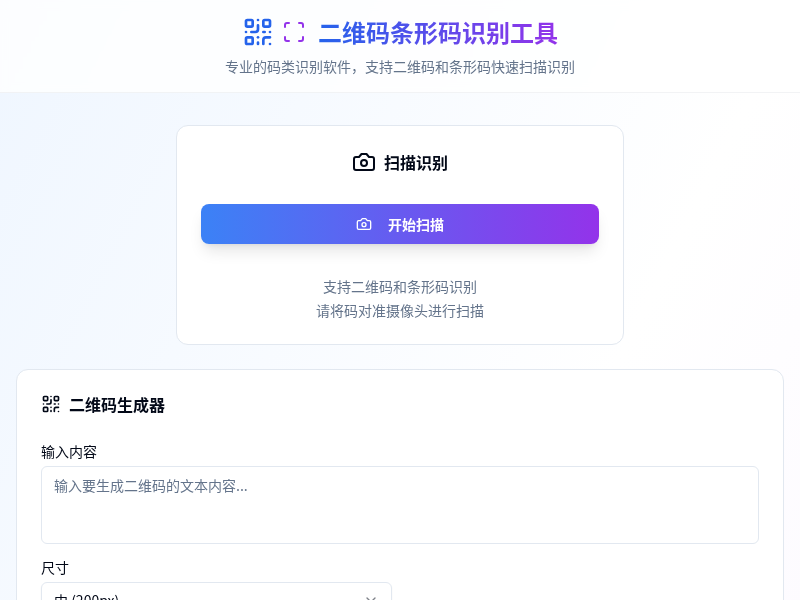The image size is (800, 600).
Task: Click the hint 请将码对准摄像头进行扫描
Action: click(400, 311)
